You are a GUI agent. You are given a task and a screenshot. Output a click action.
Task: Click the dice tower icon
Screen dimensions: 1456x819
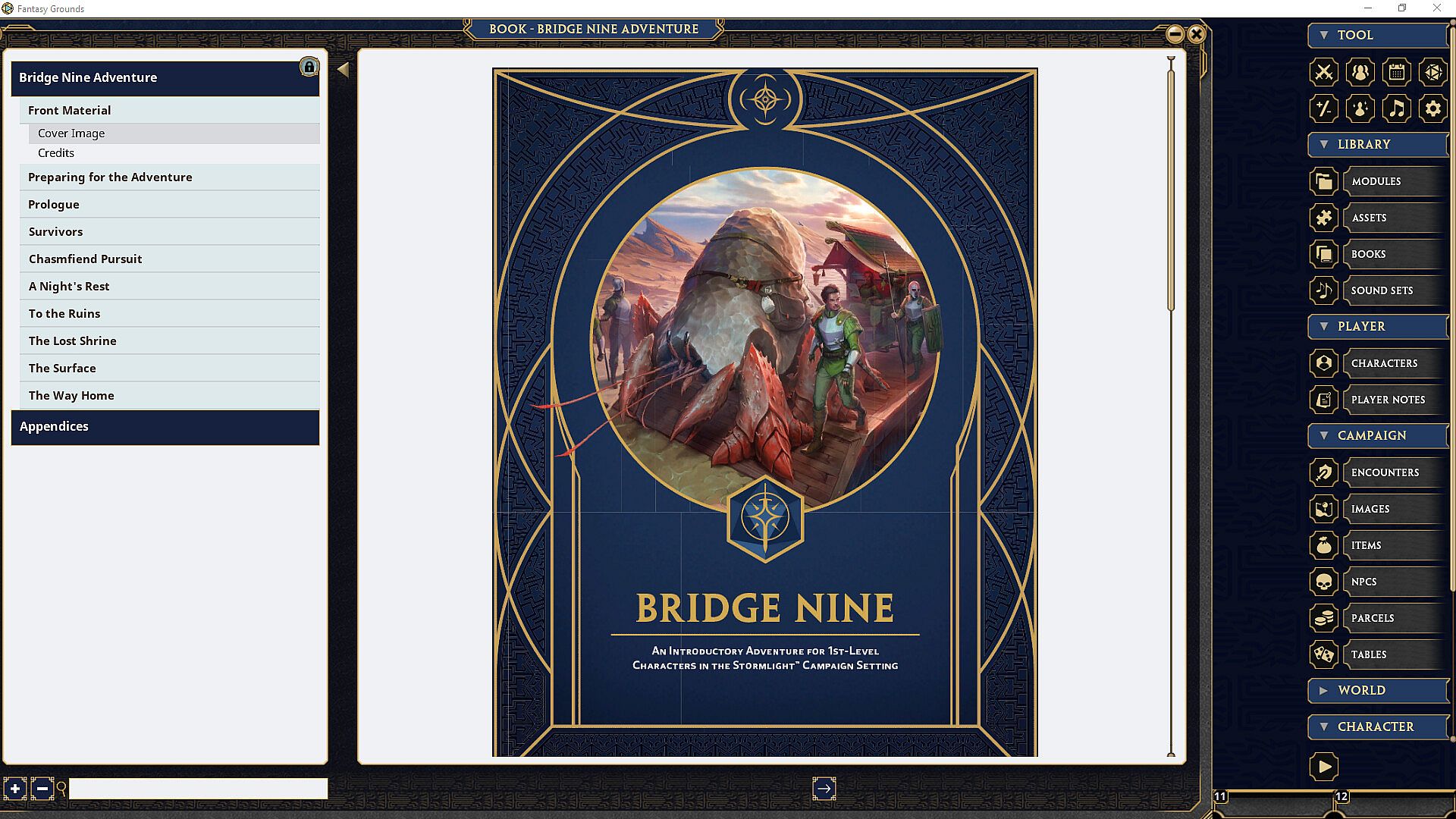point(1432,72)
